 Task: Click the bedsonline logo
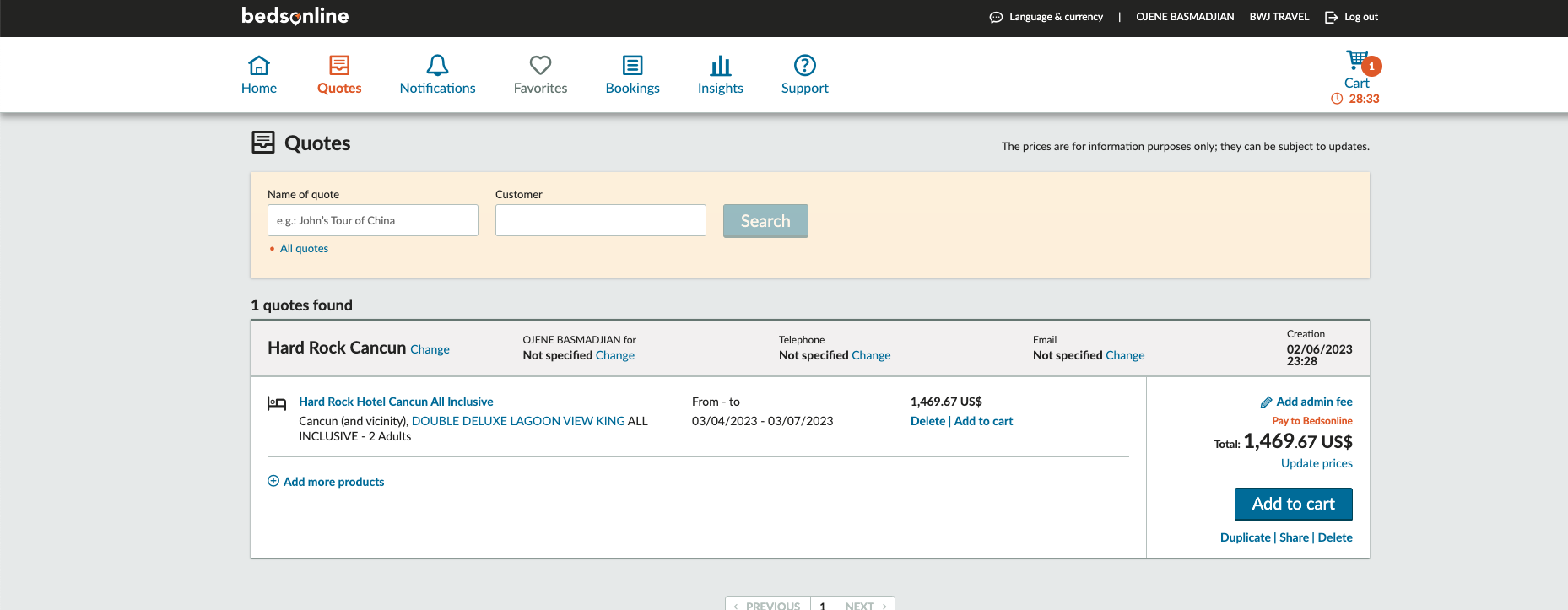[295, 16]
